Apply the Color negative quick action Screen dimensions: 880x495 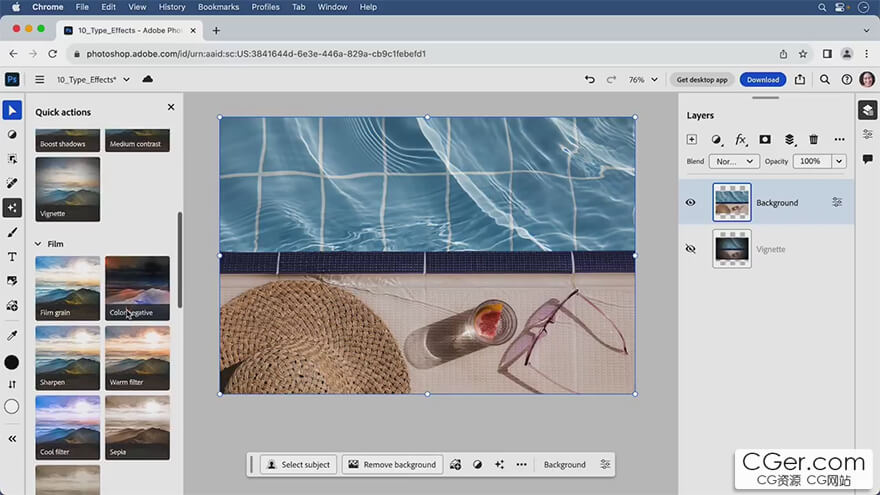(x=138, y=288)
